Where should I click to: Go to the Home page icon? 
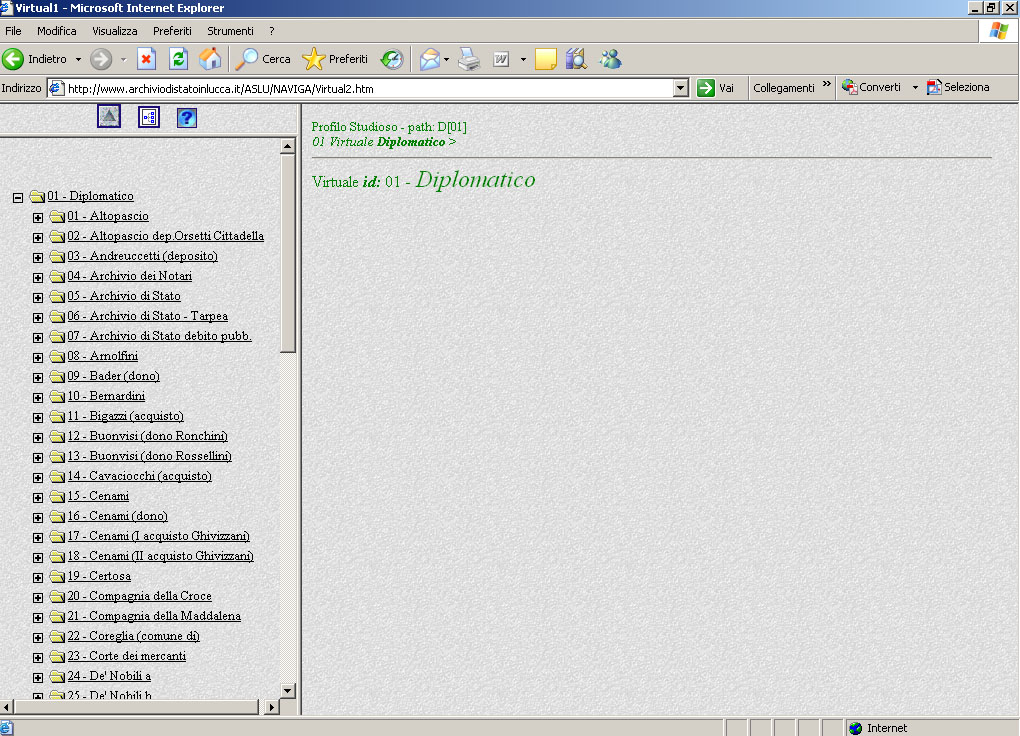(210, 59)
